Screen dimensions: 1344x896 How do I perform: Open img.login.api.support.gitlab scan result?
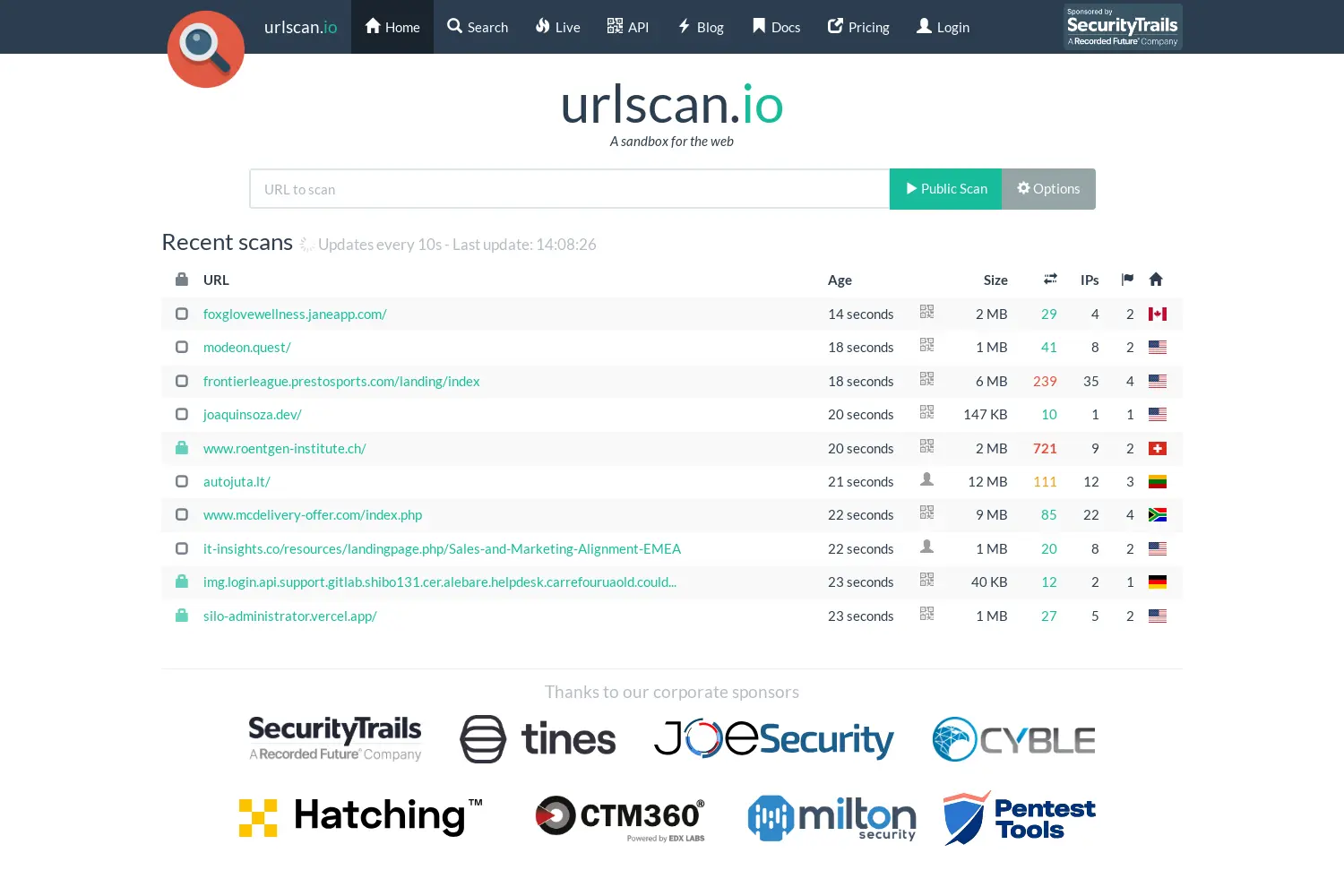tap(440, 582)
